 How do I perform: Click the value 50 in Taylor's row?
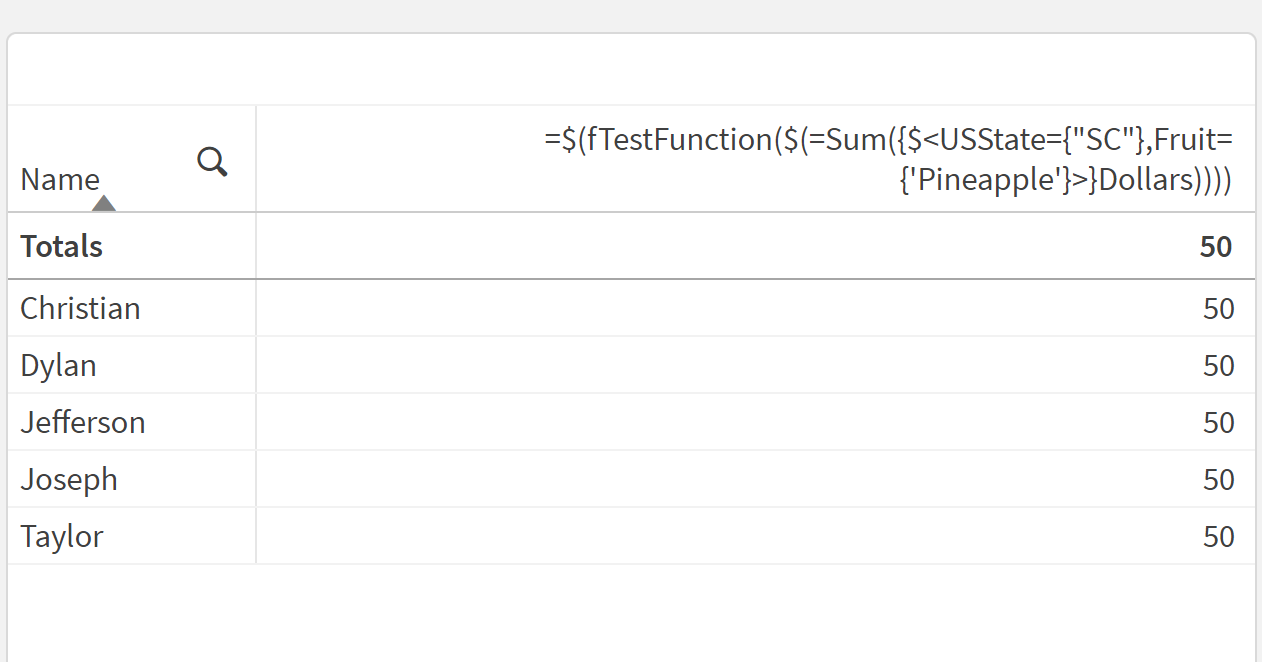(x=1218, y=536)
